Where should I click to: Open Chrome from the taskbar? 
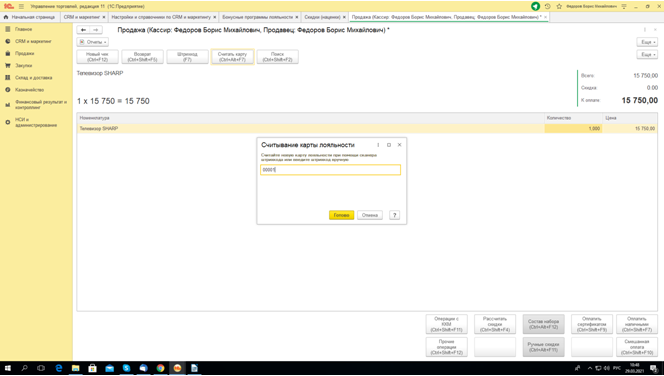point(160,368)
